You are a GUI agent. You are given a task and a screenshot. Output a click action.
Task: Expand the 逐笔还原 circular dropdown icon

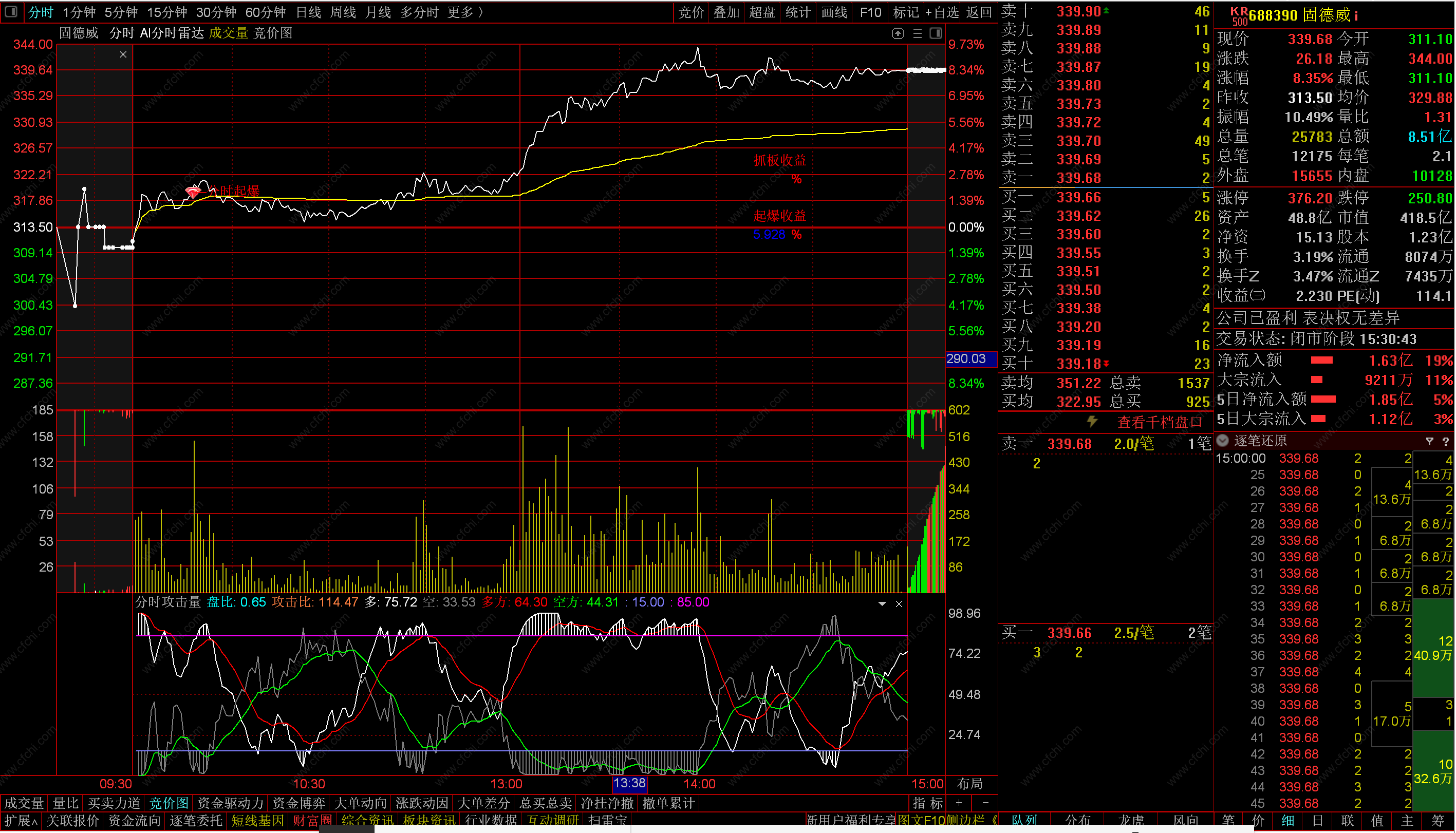click(1223, 441)
